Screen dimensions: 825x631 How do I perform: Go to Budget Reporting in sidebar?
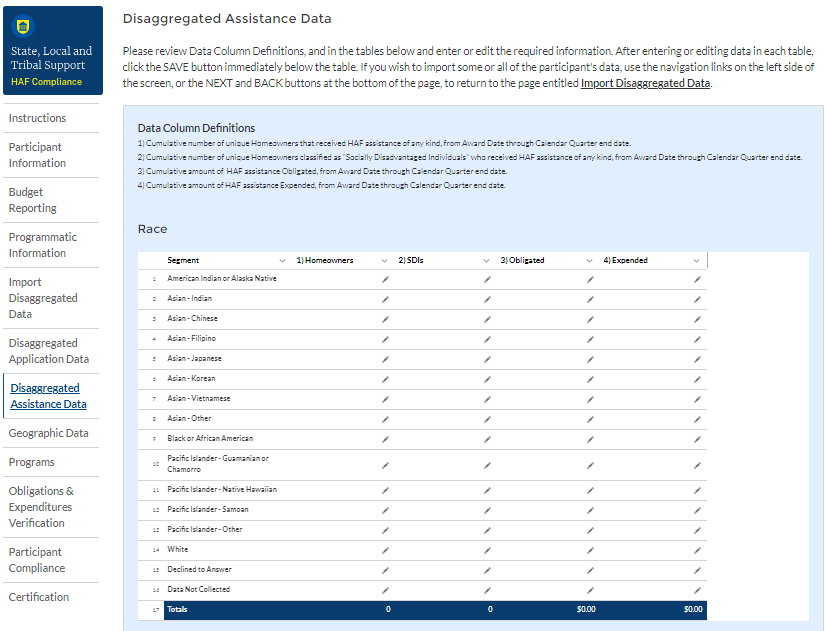click(33, 200)
